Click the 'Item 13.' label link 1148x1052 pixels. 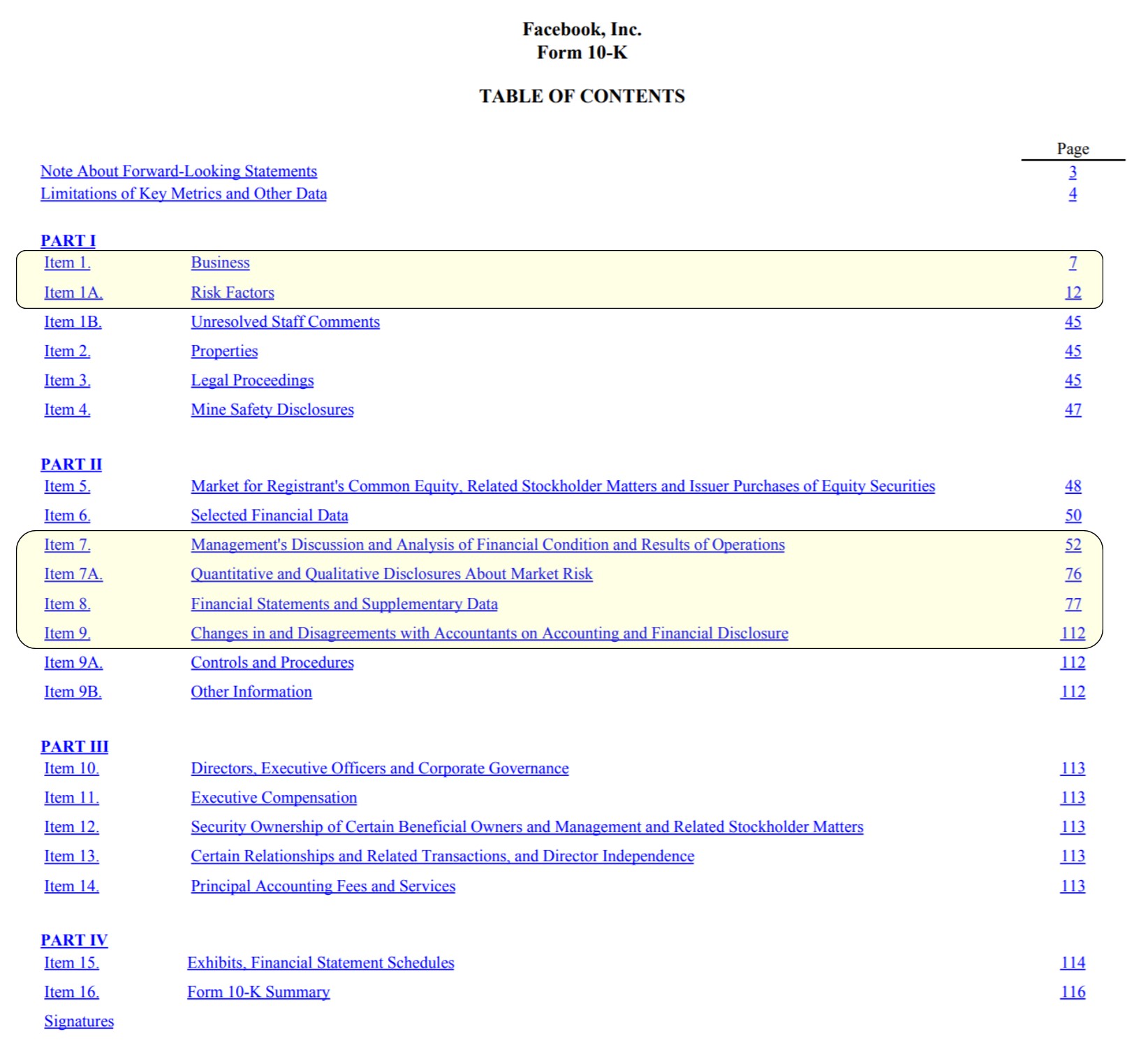click(x=71, y=856)
